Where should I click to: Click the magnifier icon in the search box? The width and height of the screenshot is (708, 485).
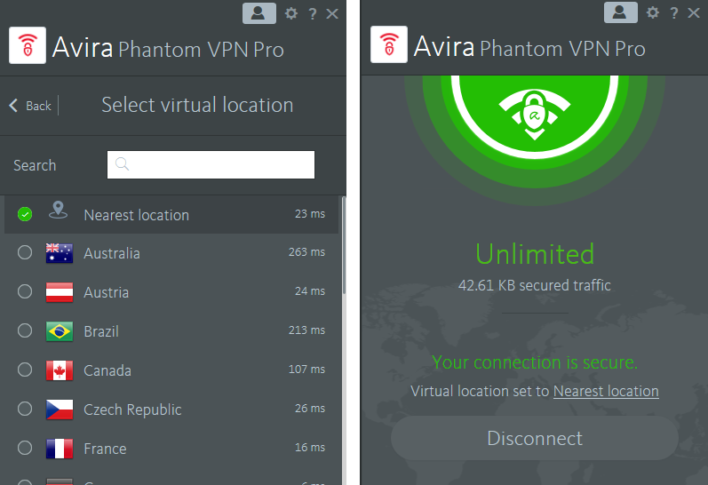[123, 165]
